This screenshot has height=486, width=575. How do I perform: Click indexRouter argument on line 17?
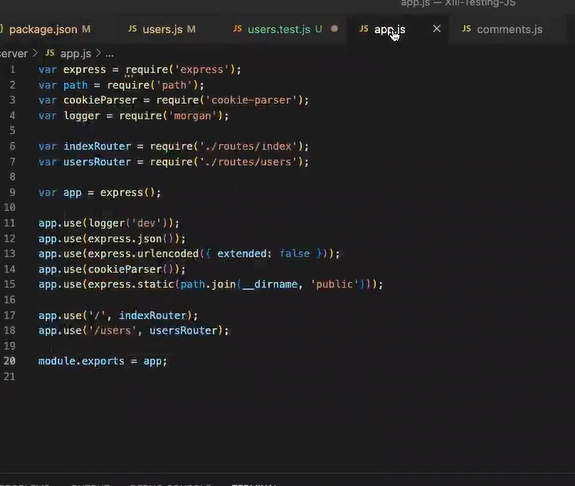pyautogui.click(x=153, y=315)
